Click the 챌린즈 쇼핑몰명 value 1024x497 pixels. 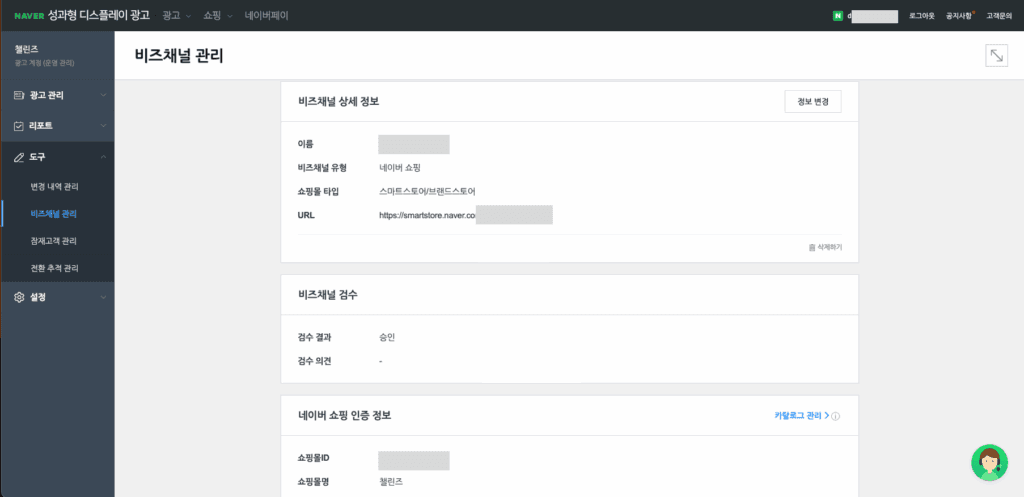[391, 482]
